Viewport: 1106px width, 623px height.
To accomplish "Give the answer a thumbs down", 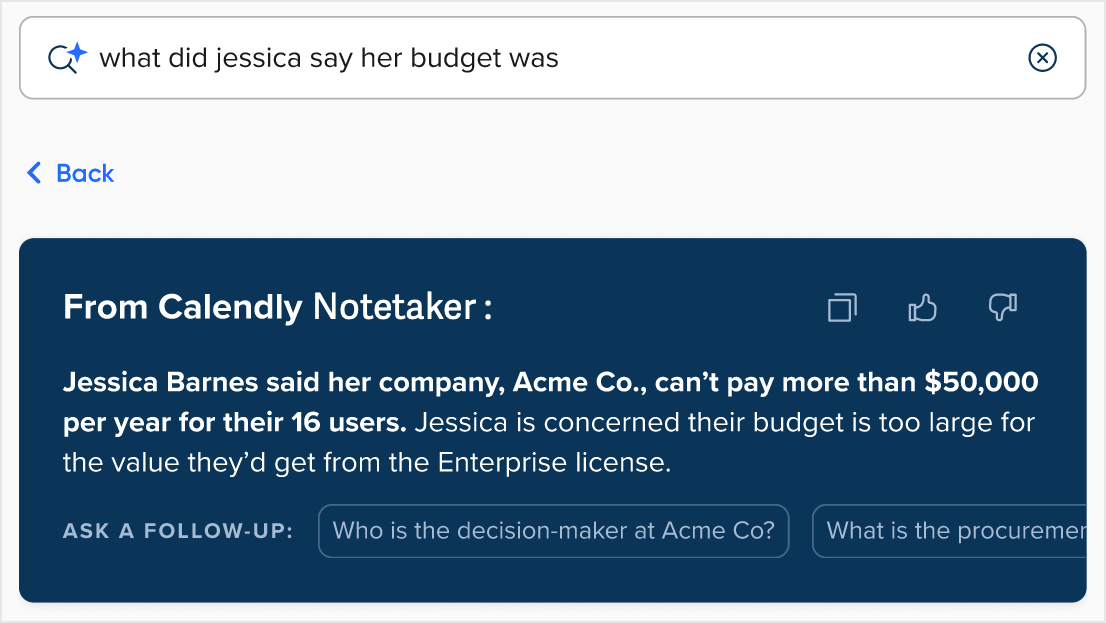I will (1002, 308).
